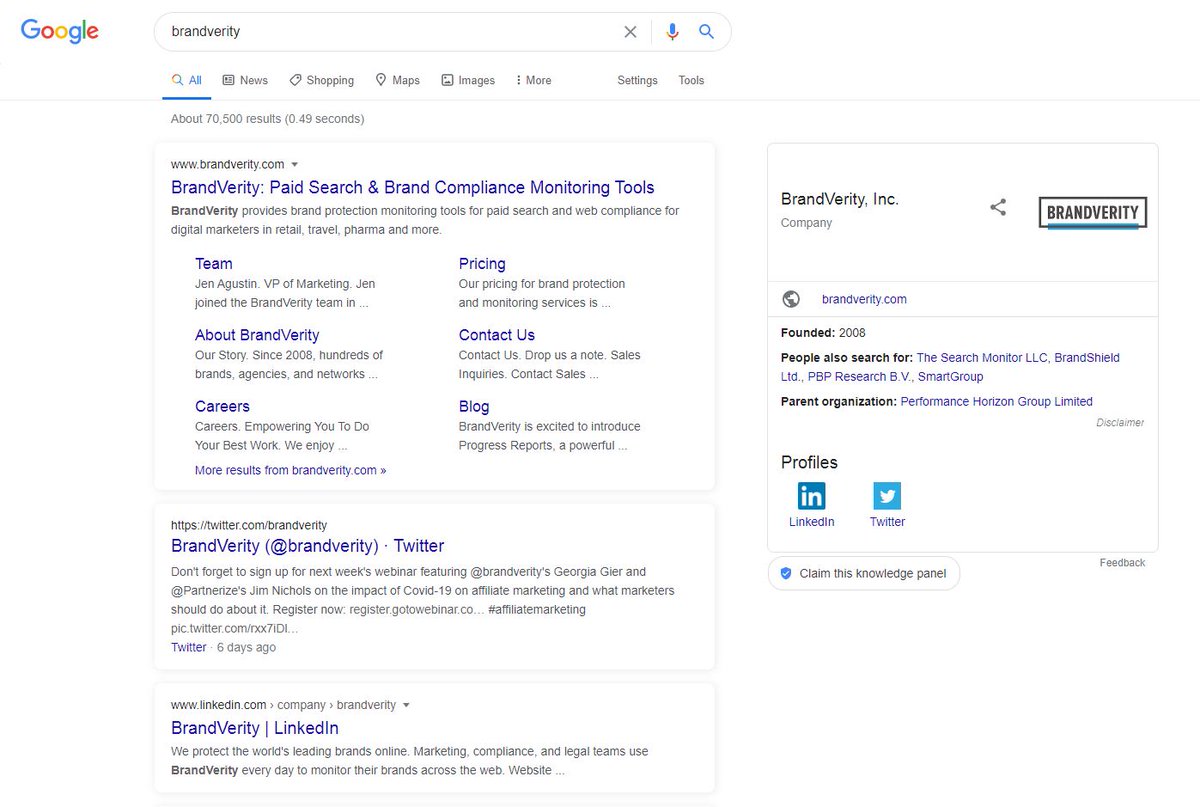Click the globe icon beside brandverity.com
1200x807 pixels.
(x=791, y=299)
